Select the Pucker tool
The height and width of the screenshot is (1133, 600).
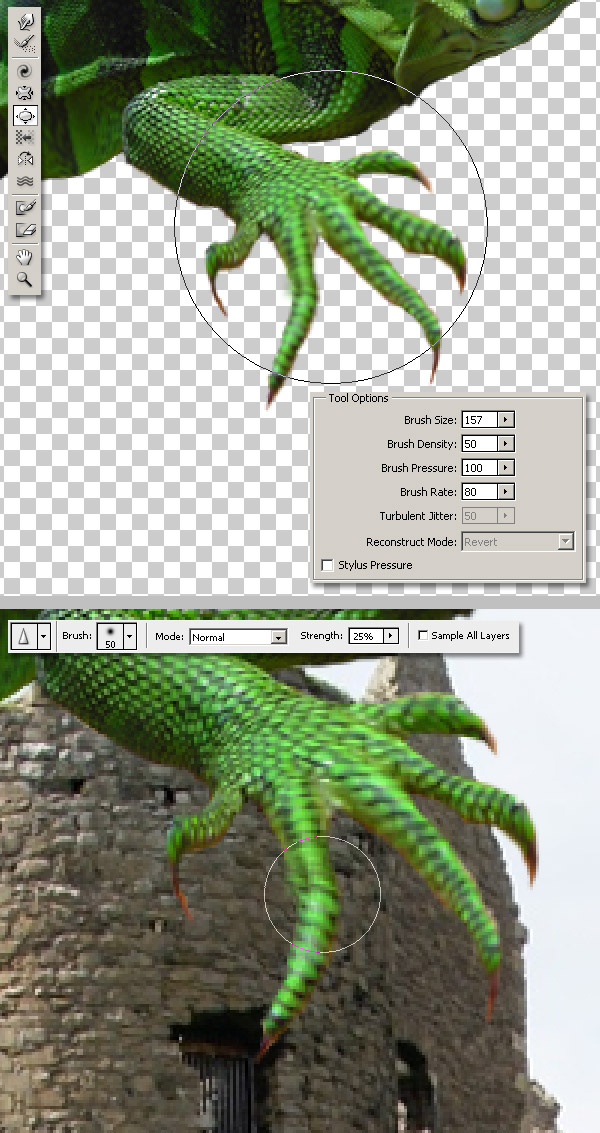[25, 92]
